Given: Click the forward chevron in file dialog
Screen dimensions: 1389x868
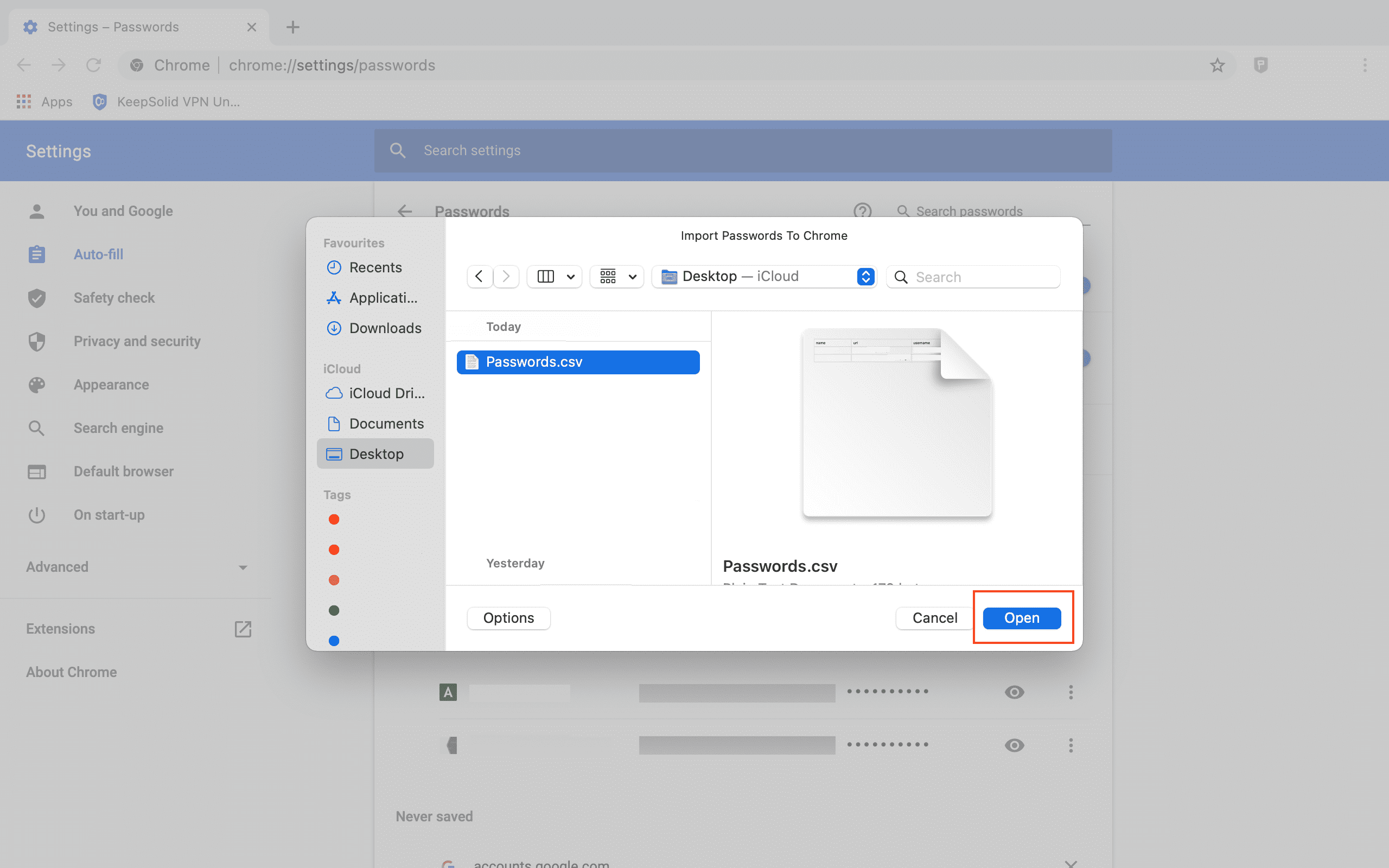Looking at the screenshot, I should pyautogui.click(x=506, y=277).
